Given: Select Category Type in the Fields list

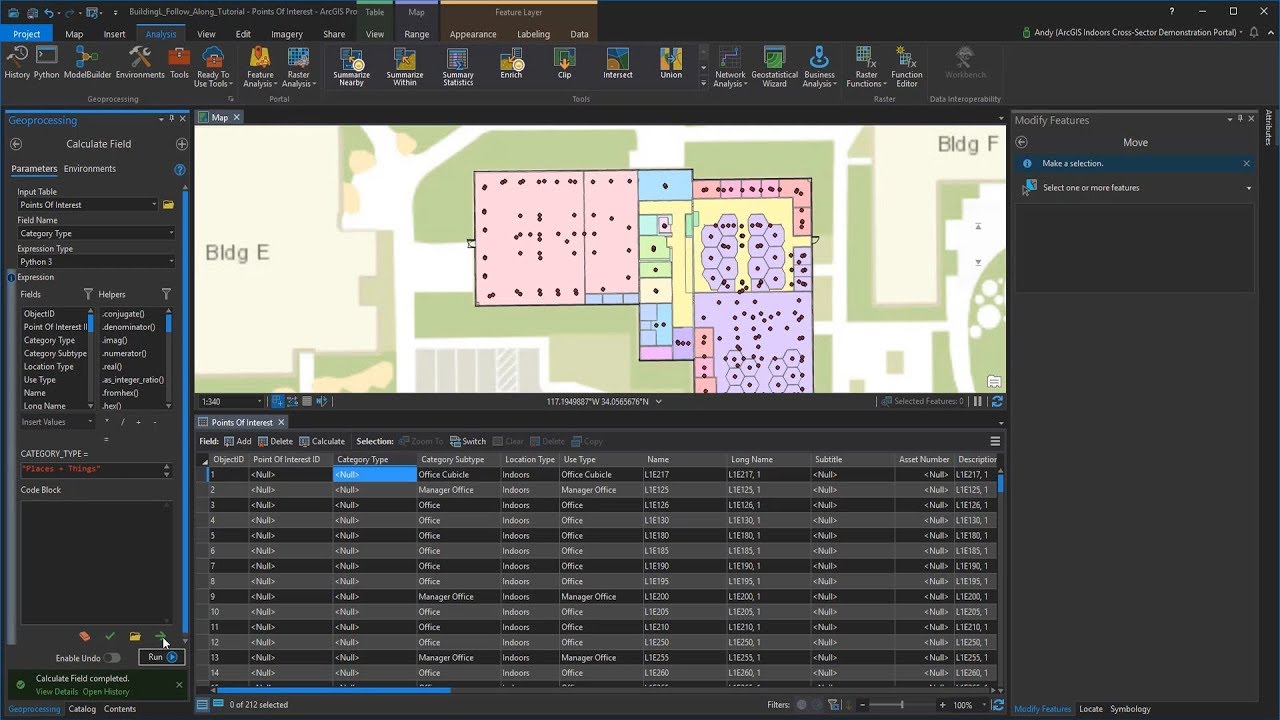Looking at the screenshot, I should click(50, 340).
